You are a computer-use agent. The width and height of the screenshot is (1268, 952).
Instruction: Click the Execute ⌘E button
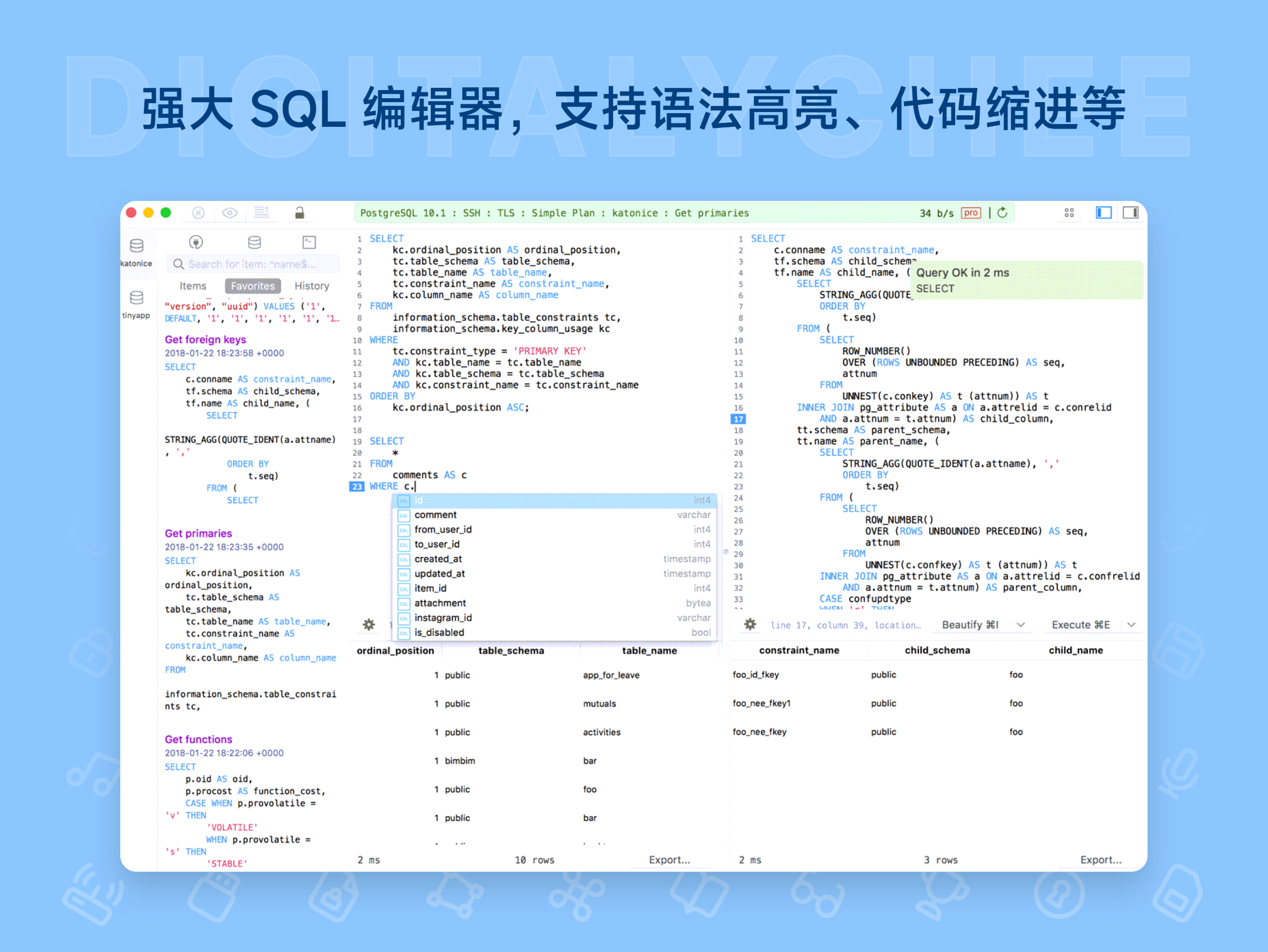coord(1081,625)
